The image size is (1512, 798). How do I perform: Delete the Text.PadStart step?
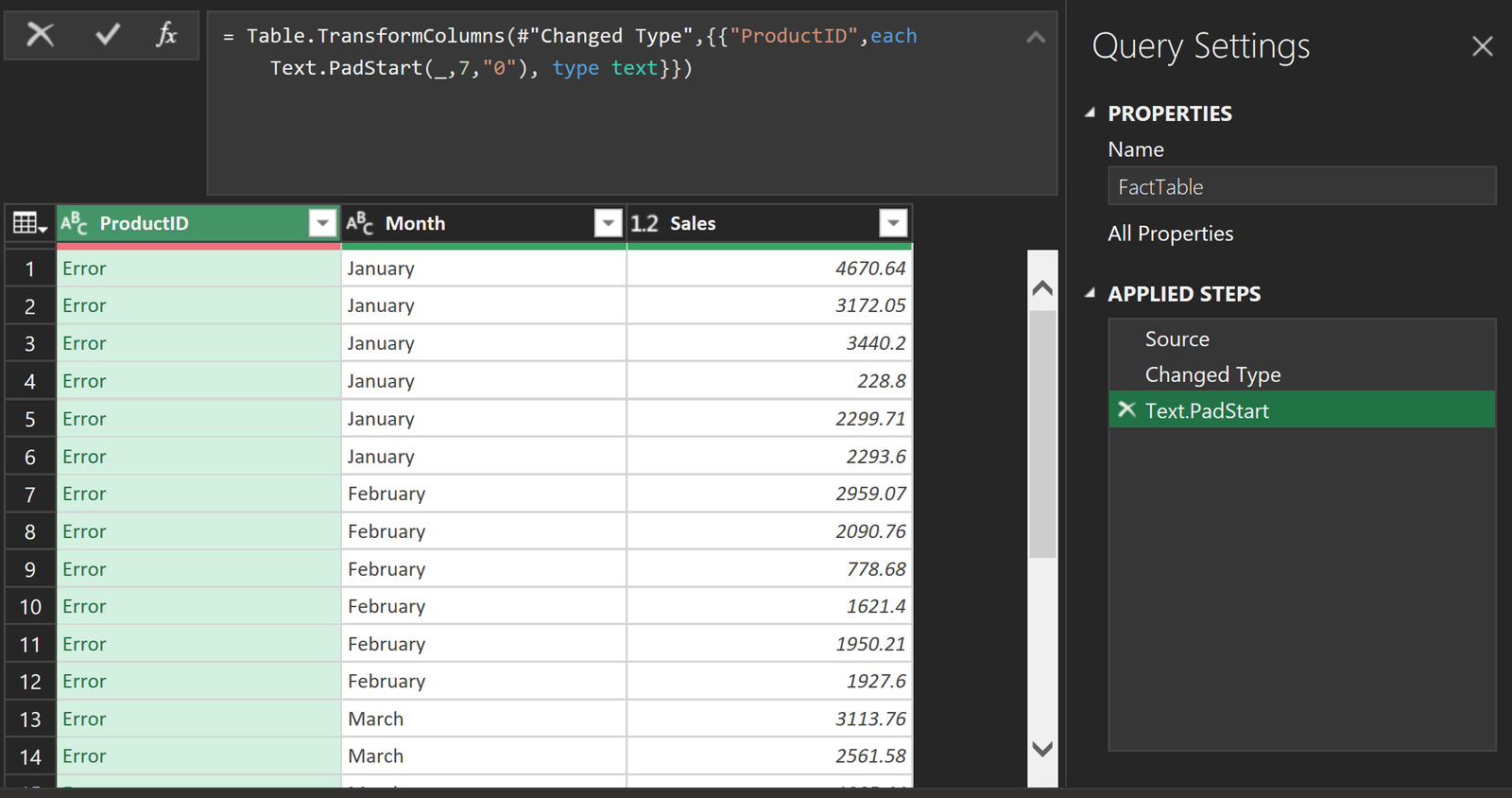click(1126, 409)
